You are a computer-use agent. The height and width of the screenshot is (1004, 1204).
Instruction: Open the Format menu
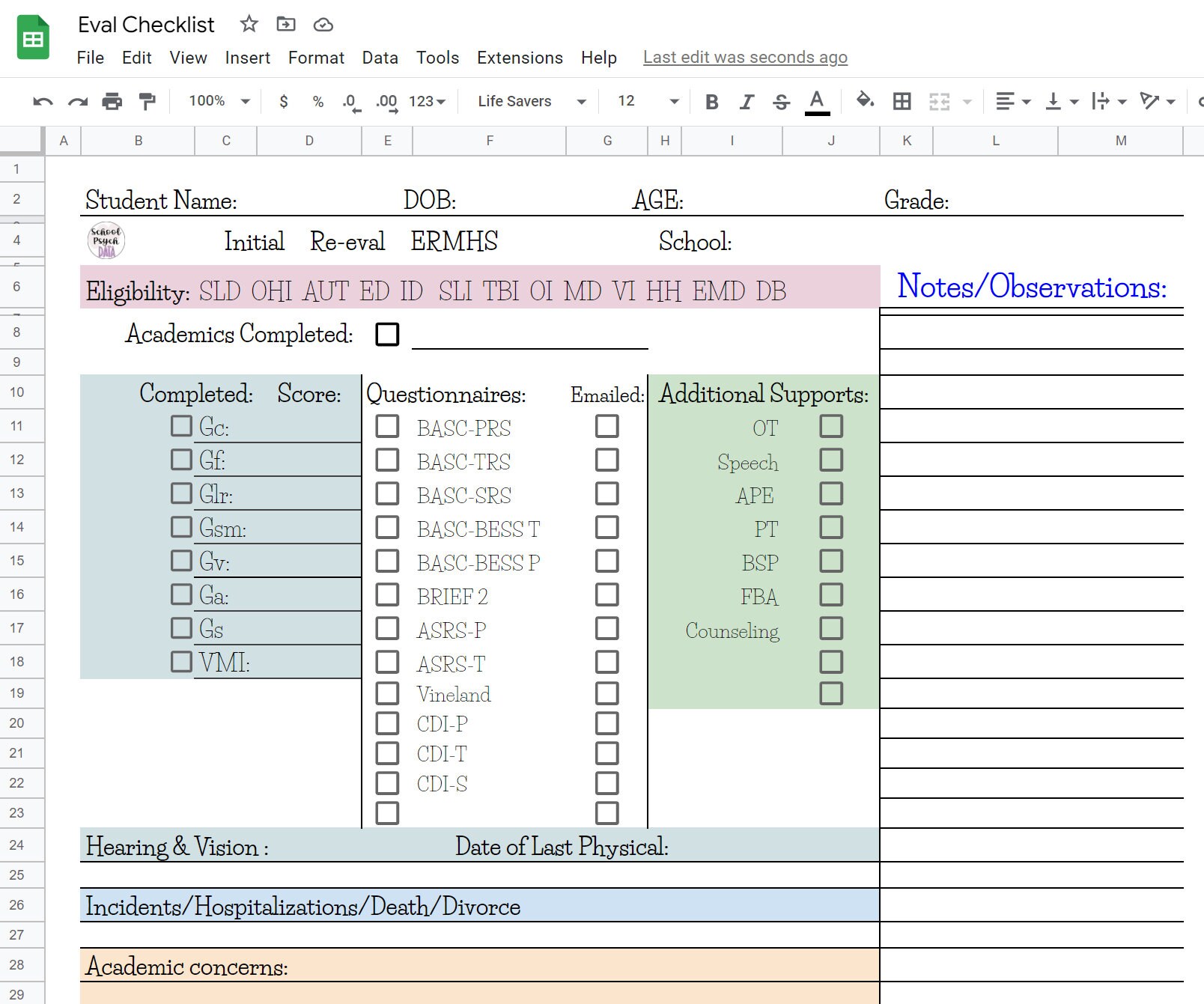point(316,58)
